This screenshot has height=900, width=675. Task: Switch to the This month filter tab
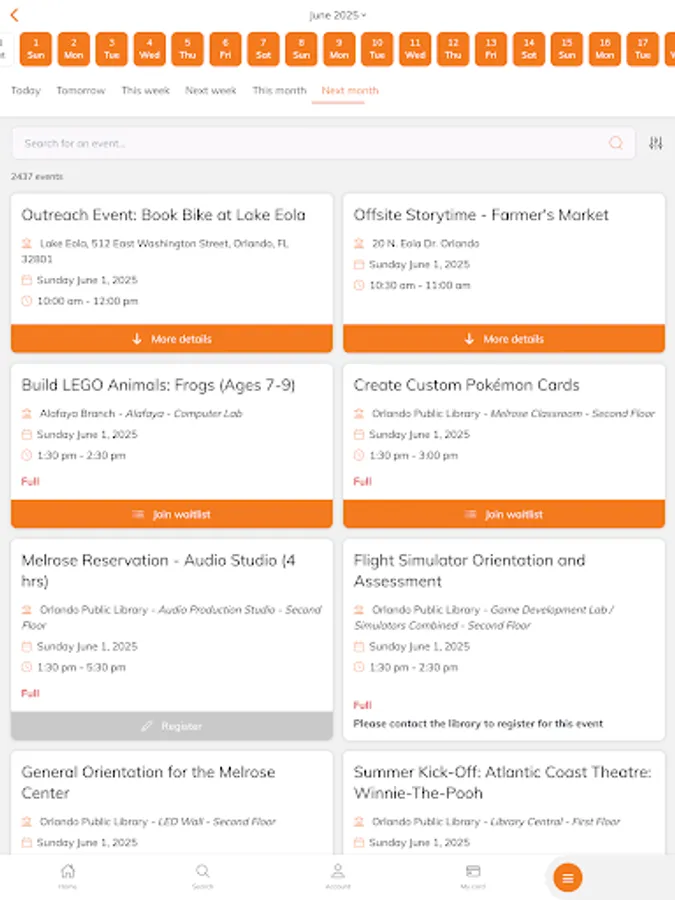pos(279,90)
